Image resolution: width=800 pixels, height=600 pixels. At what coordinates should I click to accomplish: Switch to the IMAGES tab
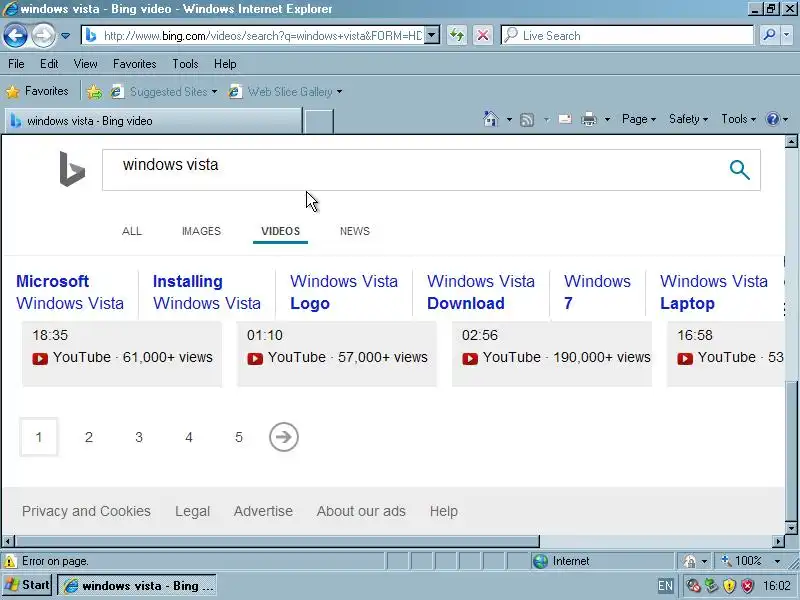(202, 231)
